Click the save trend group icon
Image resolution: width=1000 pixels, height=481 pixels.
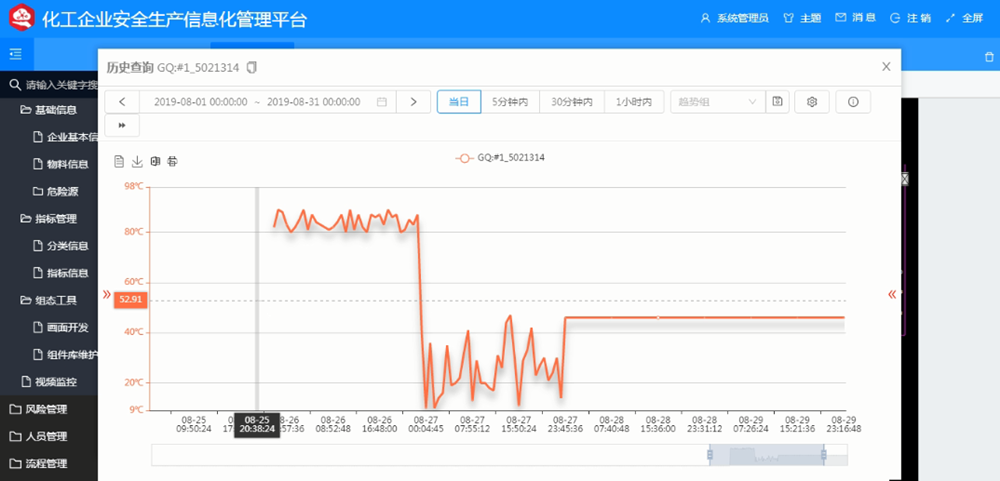(777, 101)
